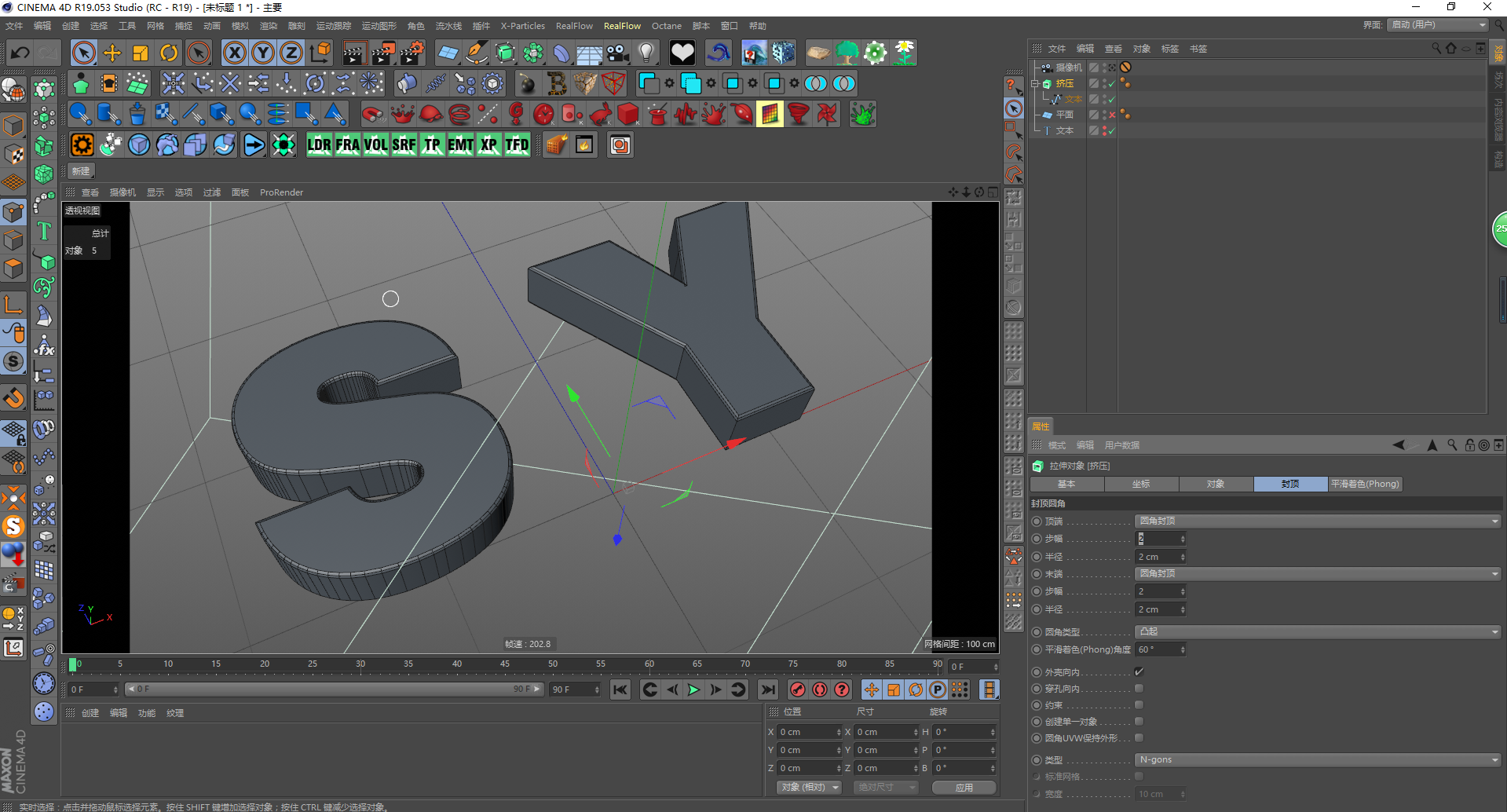
Task: Click the black bomb icon
Action: tap(528, 83)
